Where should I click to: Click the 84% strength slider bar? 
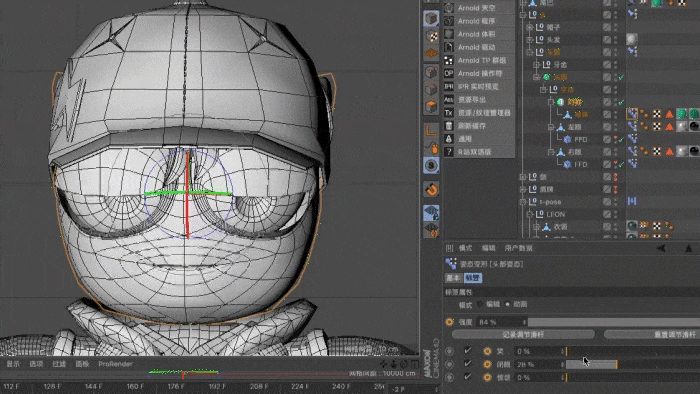[614, 322]
